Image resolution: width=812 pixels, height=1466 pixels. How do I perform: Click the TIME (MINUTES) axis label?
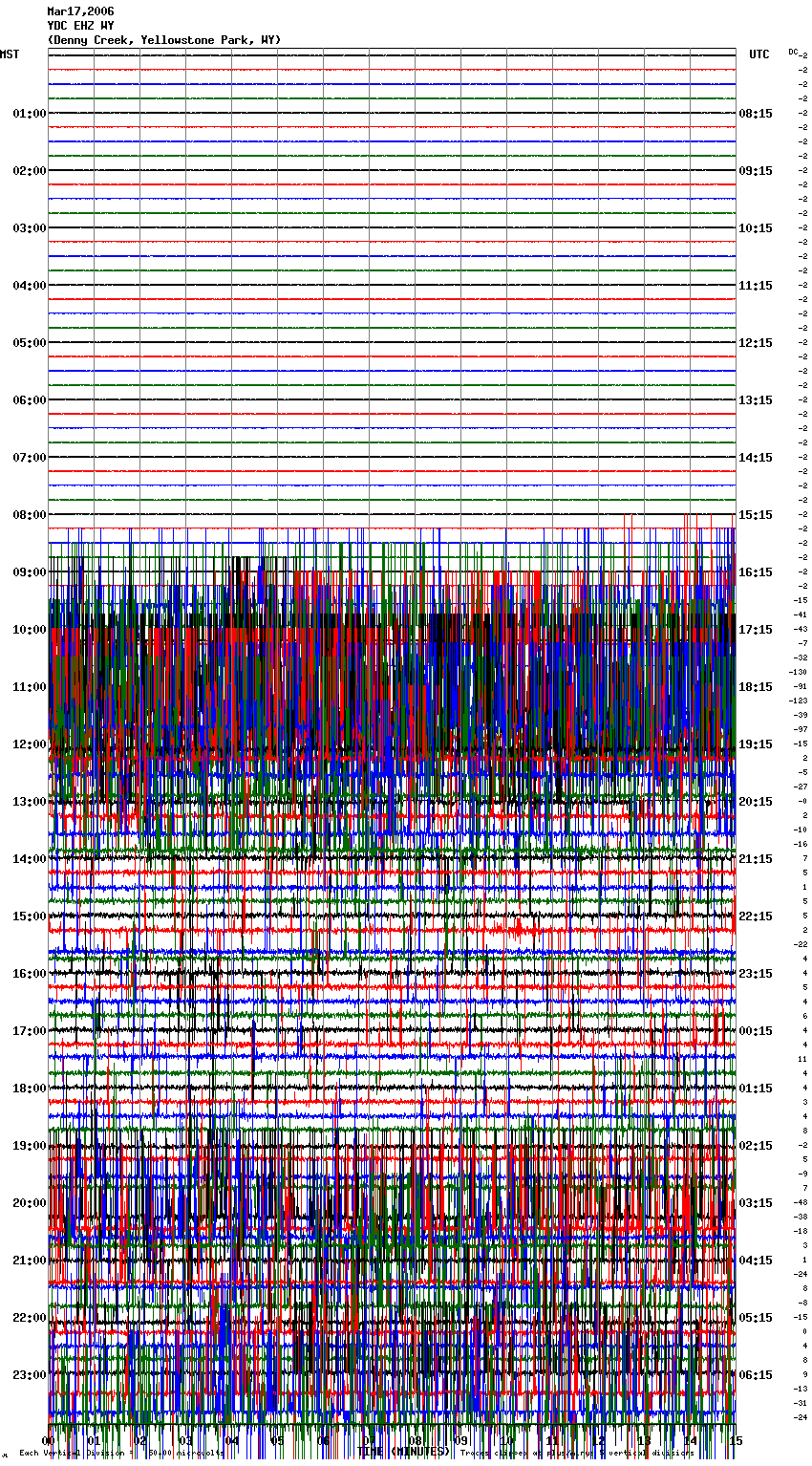(404, 1452)
